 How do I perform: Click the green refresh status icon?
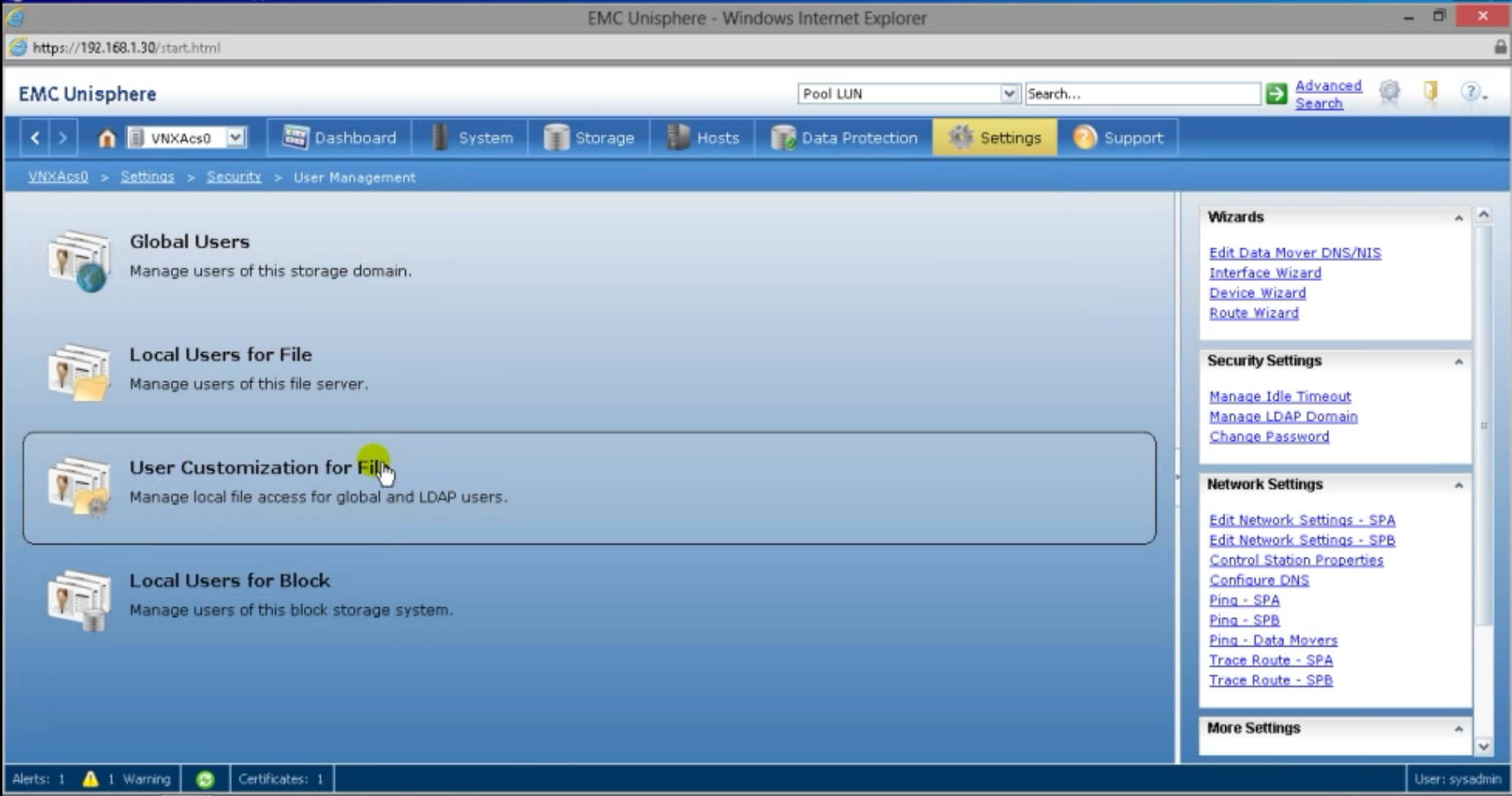(205, 779)
